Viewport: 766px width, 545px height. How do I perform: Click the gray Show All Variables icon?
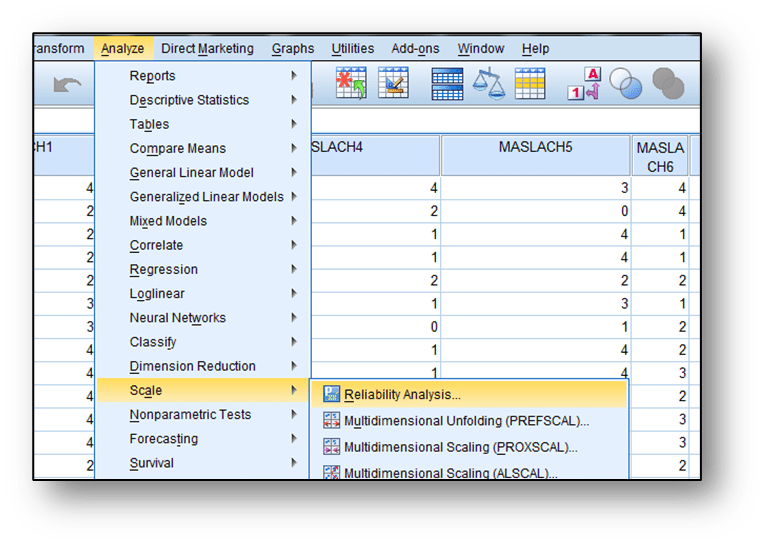coord(667,84)
